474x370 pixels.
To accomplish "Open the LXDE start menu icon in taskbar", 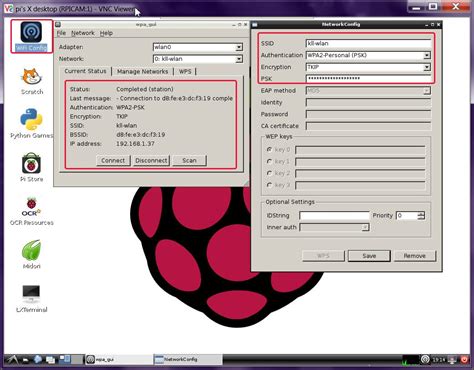I will (12, 359).
